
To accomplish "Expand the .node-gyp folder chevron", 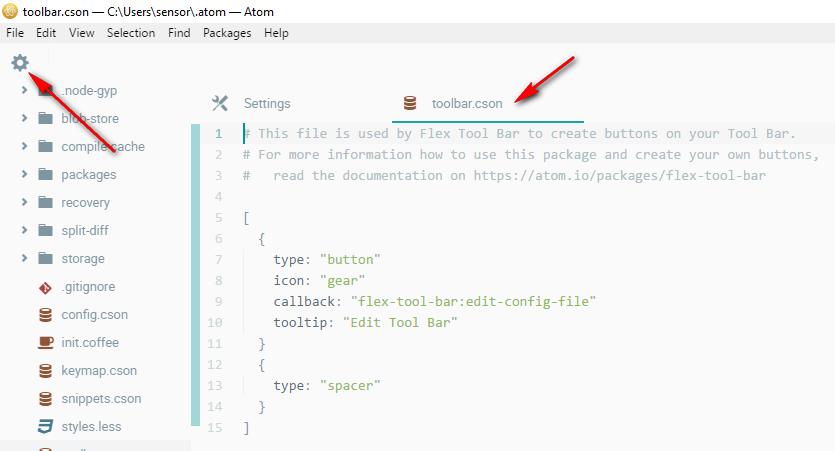I will tap(24, 89).
